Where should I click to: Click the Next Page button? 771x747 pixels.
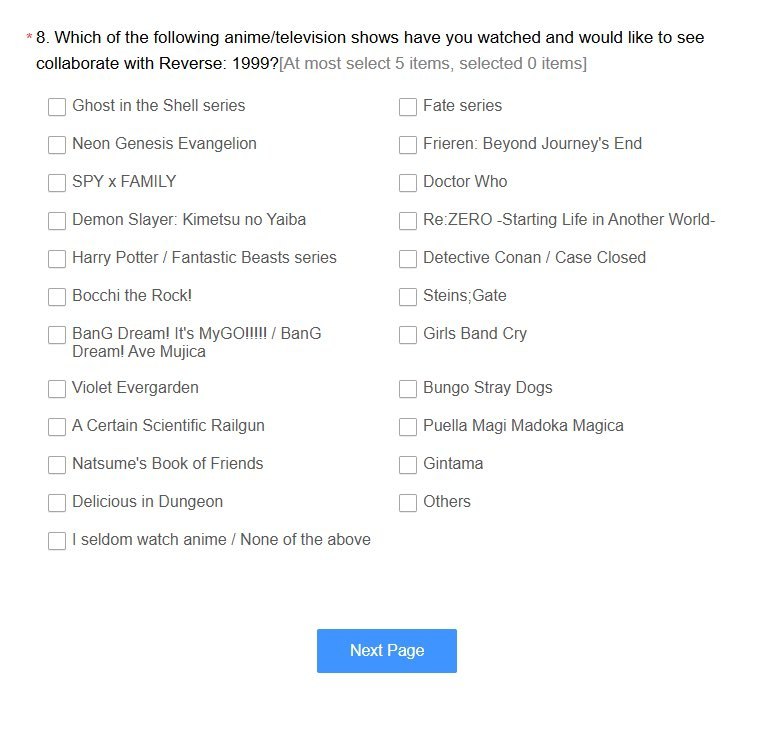point(386,650)
